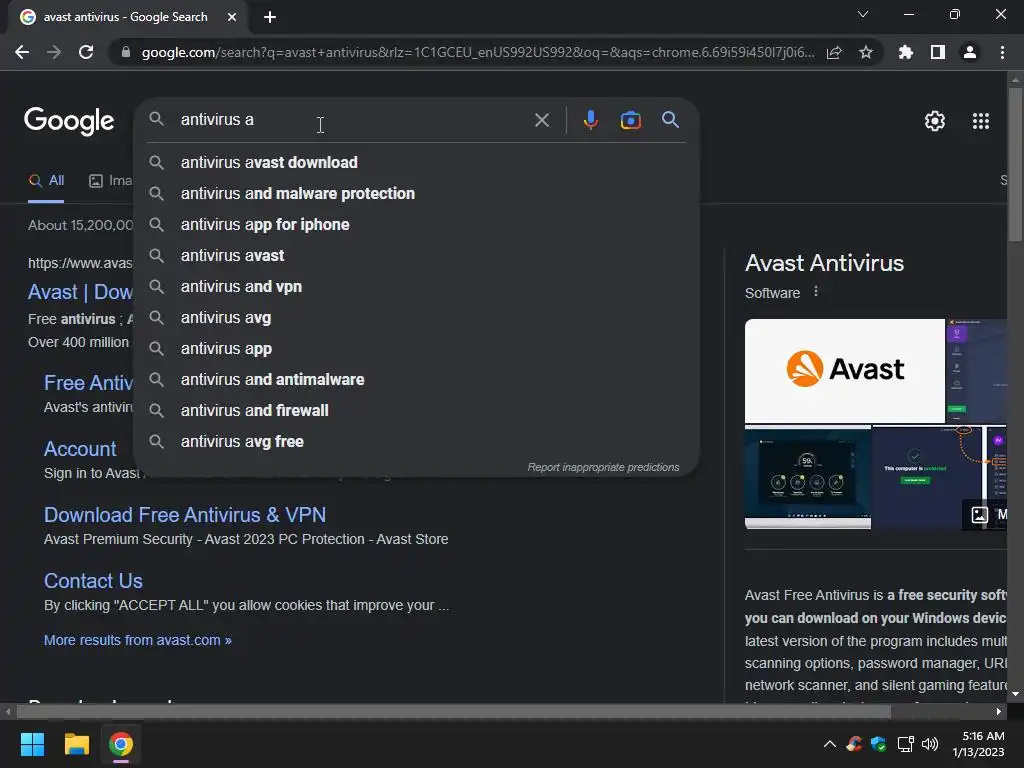This screenshot has width=1024, height=768.
Task: Select suggestion antivirus and vpn
Action: coord(416,287)
